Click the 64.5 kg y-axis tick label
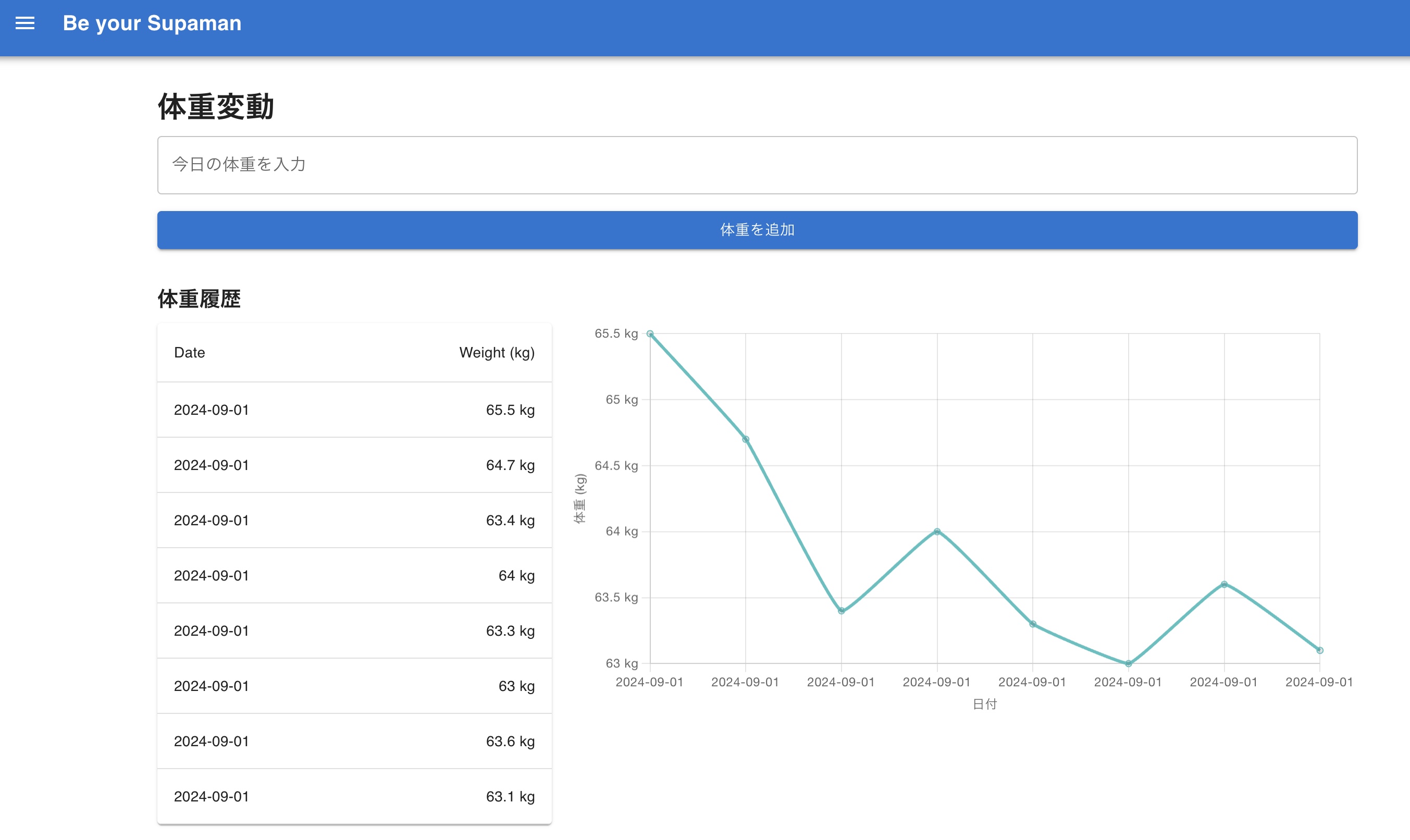The width and height of the screenshot is (1410, 840). 616,466
